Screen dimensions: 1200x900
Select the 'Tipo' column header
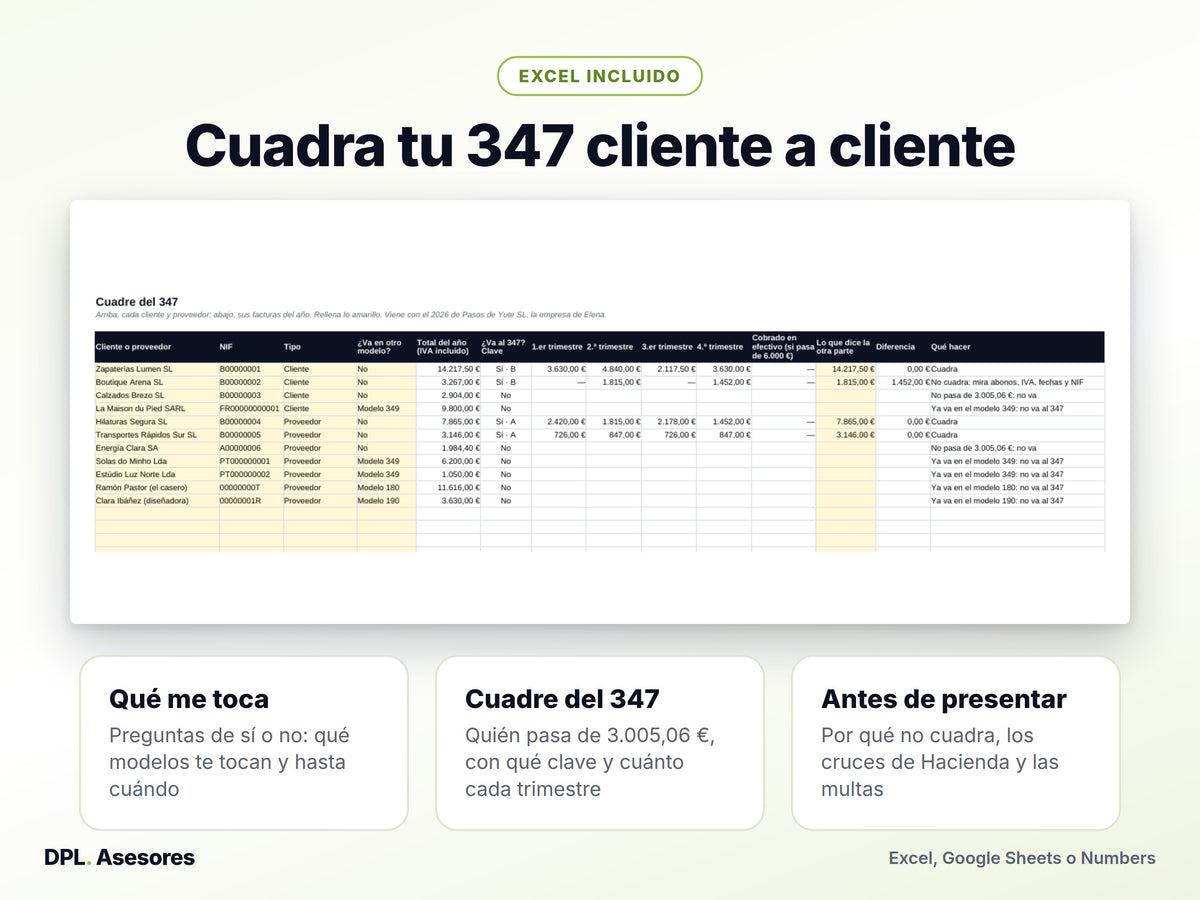320,347
